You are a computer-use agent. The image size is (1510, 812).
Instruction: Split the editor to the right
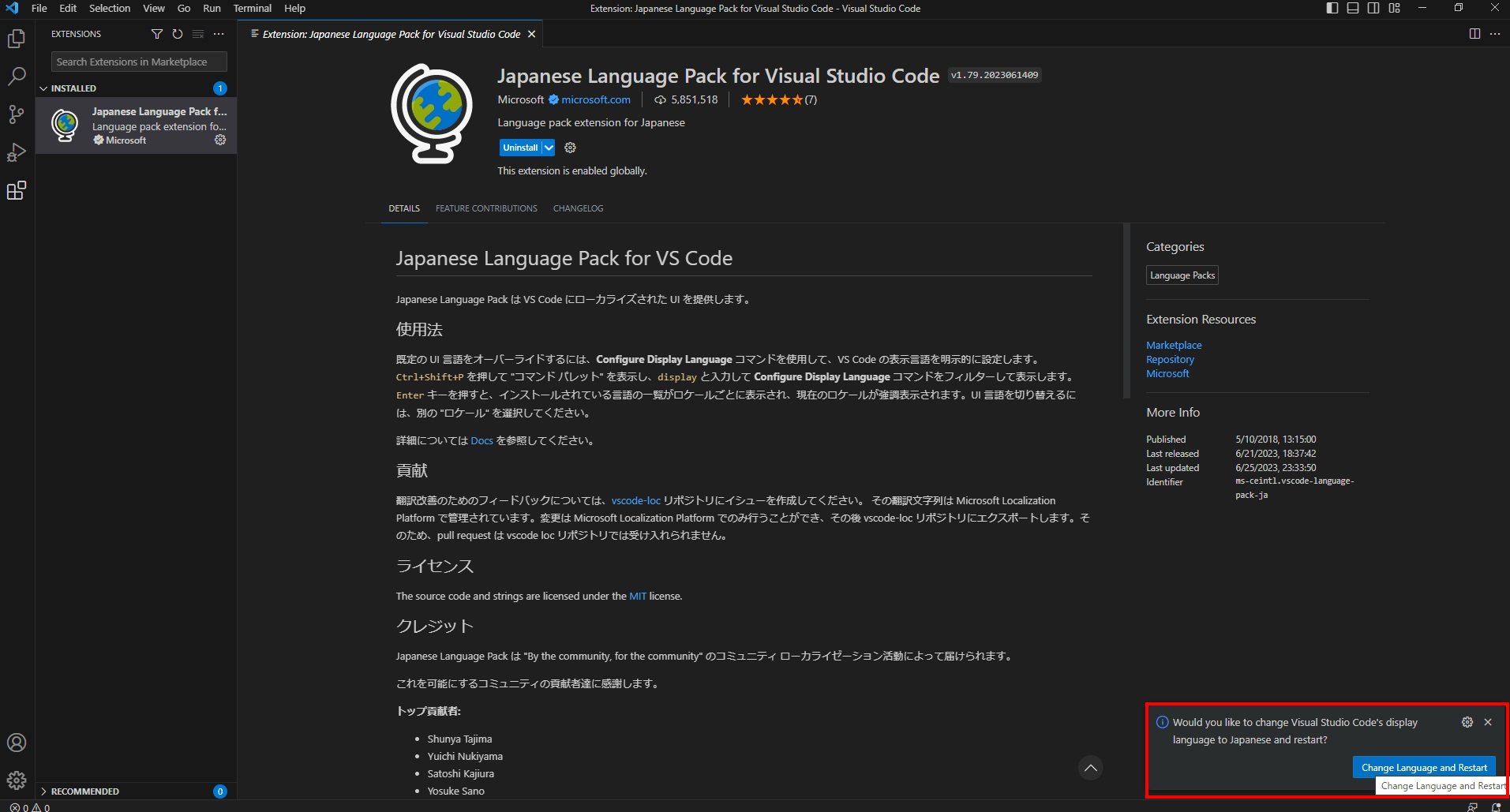(1474, 34)
